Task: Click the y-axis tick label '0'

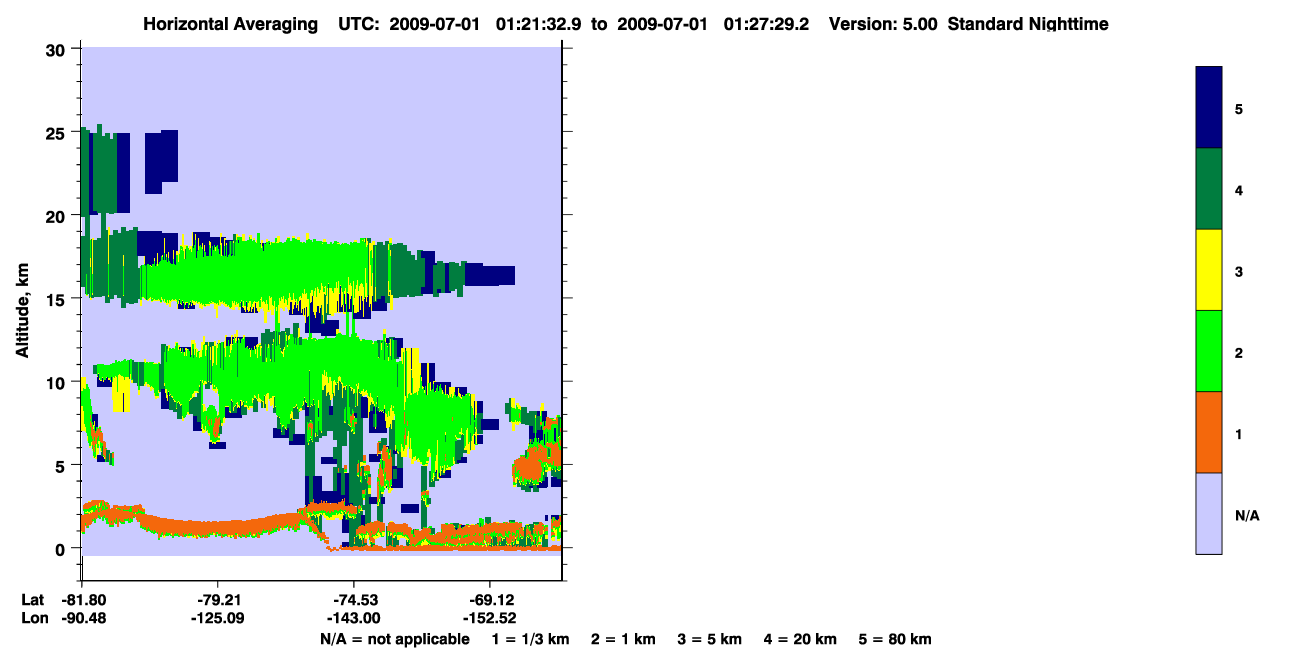Action: coord(61,548)
